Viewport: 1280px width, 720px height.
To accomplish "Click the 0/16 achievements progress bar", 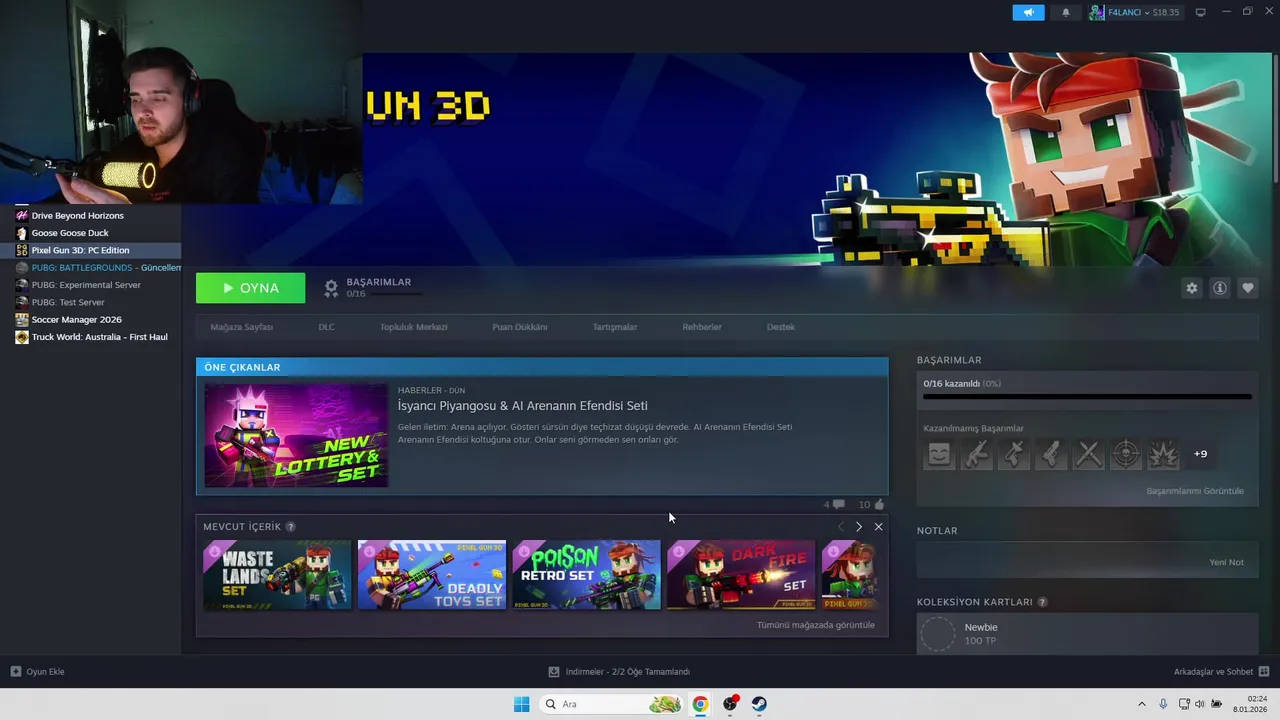I will coord(1087,397).
